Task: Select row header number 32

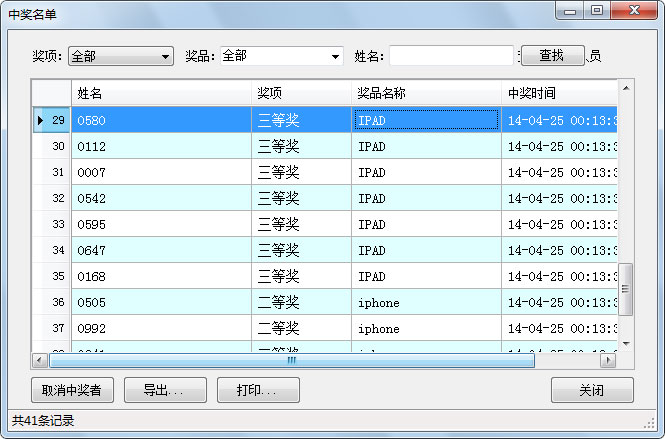Action: 52,198
